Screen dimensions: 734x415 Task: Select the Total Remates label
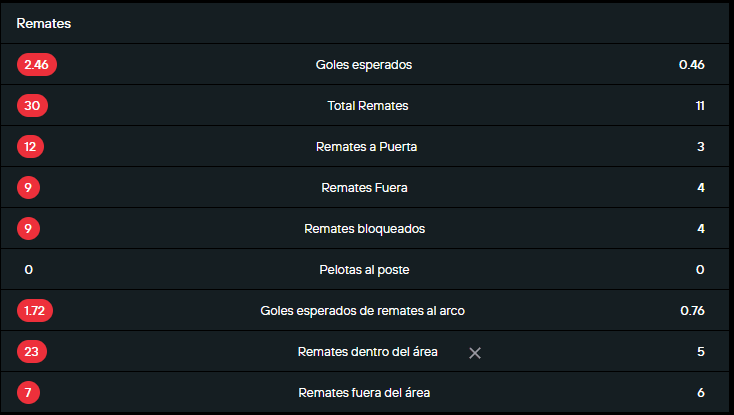coord(367,106)
